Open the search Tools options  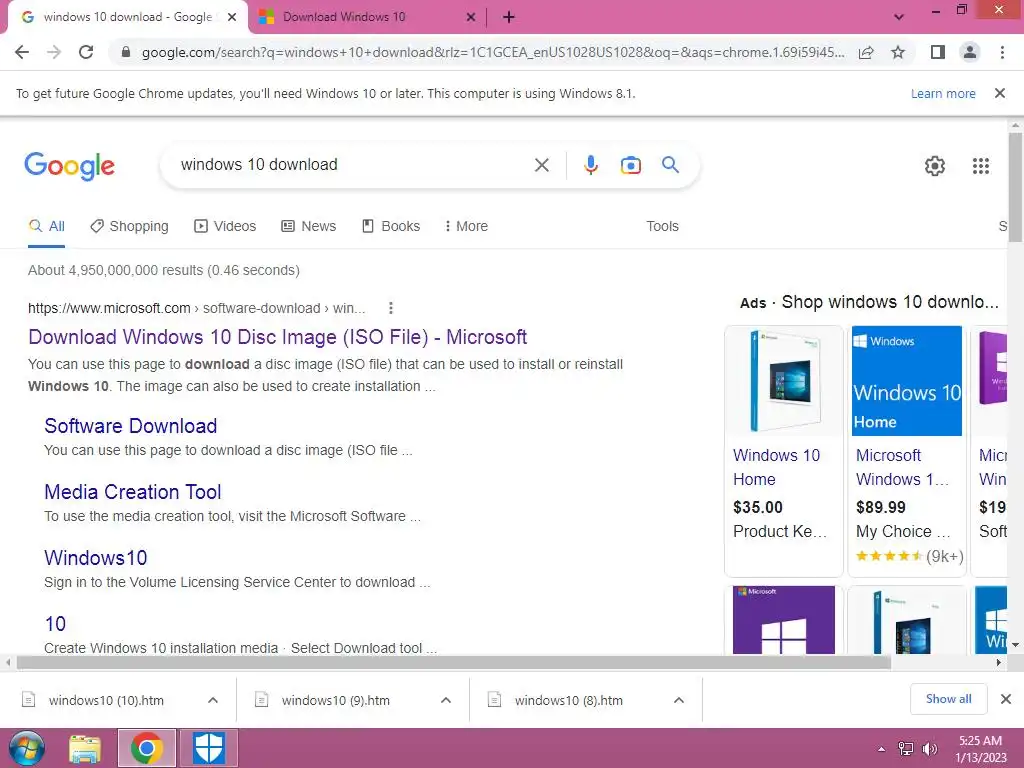[x=662, y=226]
